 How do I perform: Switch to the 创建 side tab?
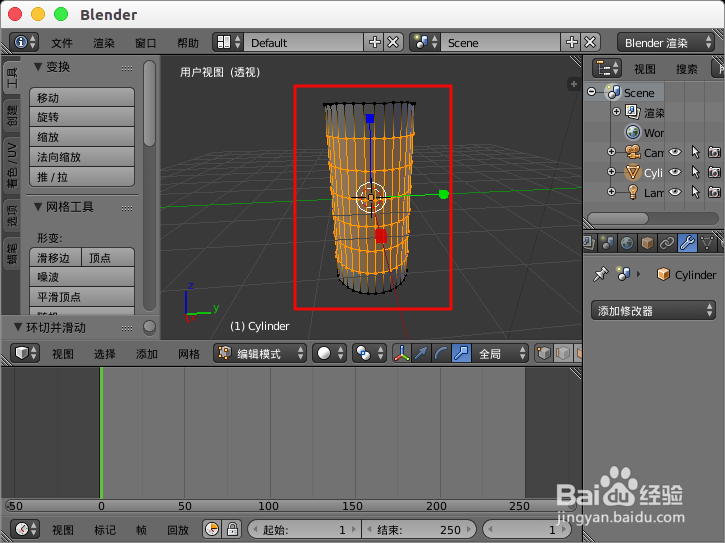click(x=12, y=115)
